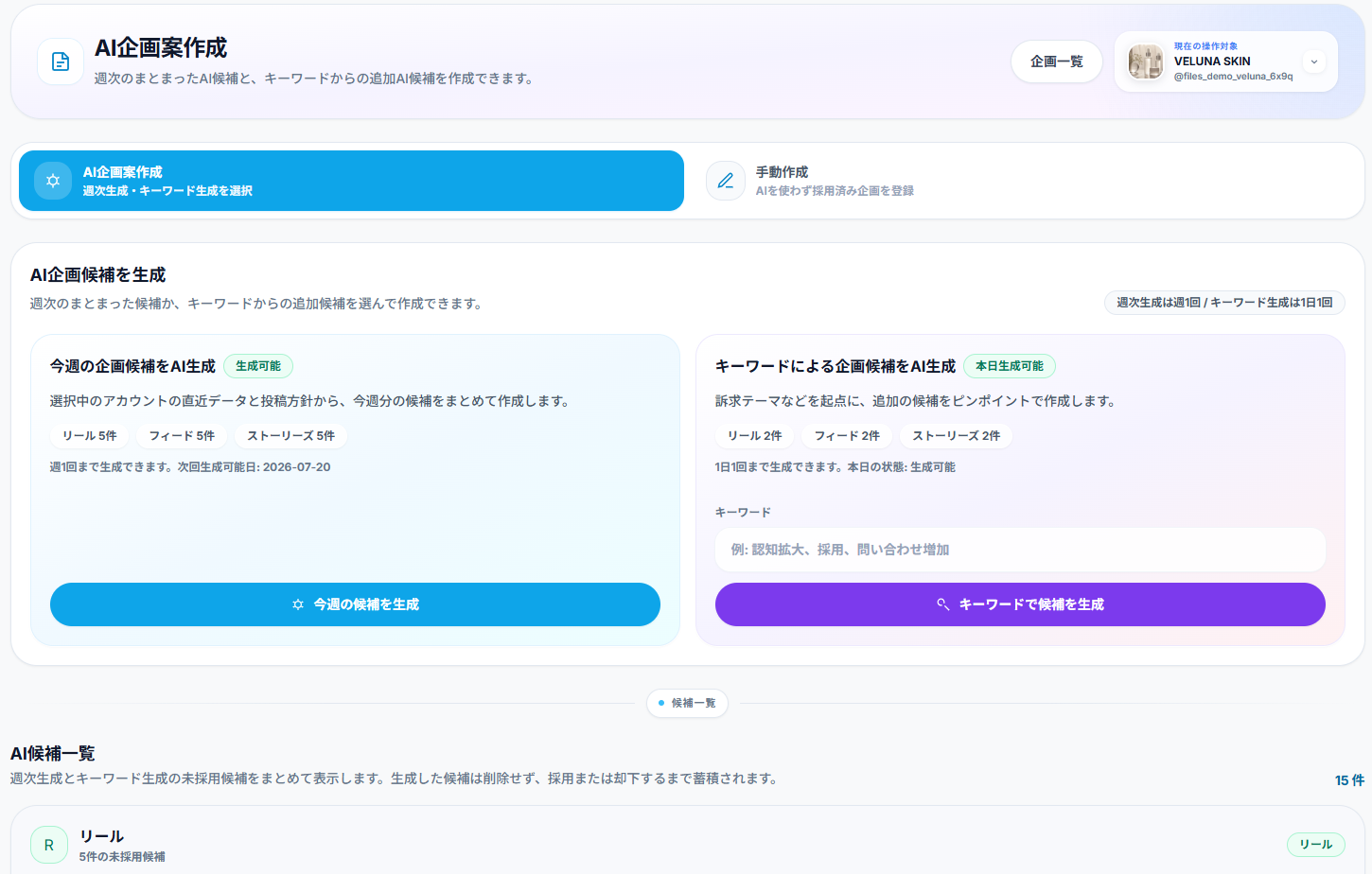Click the VELUNA SKIN account thumbnail

[x=1146, y=61]
